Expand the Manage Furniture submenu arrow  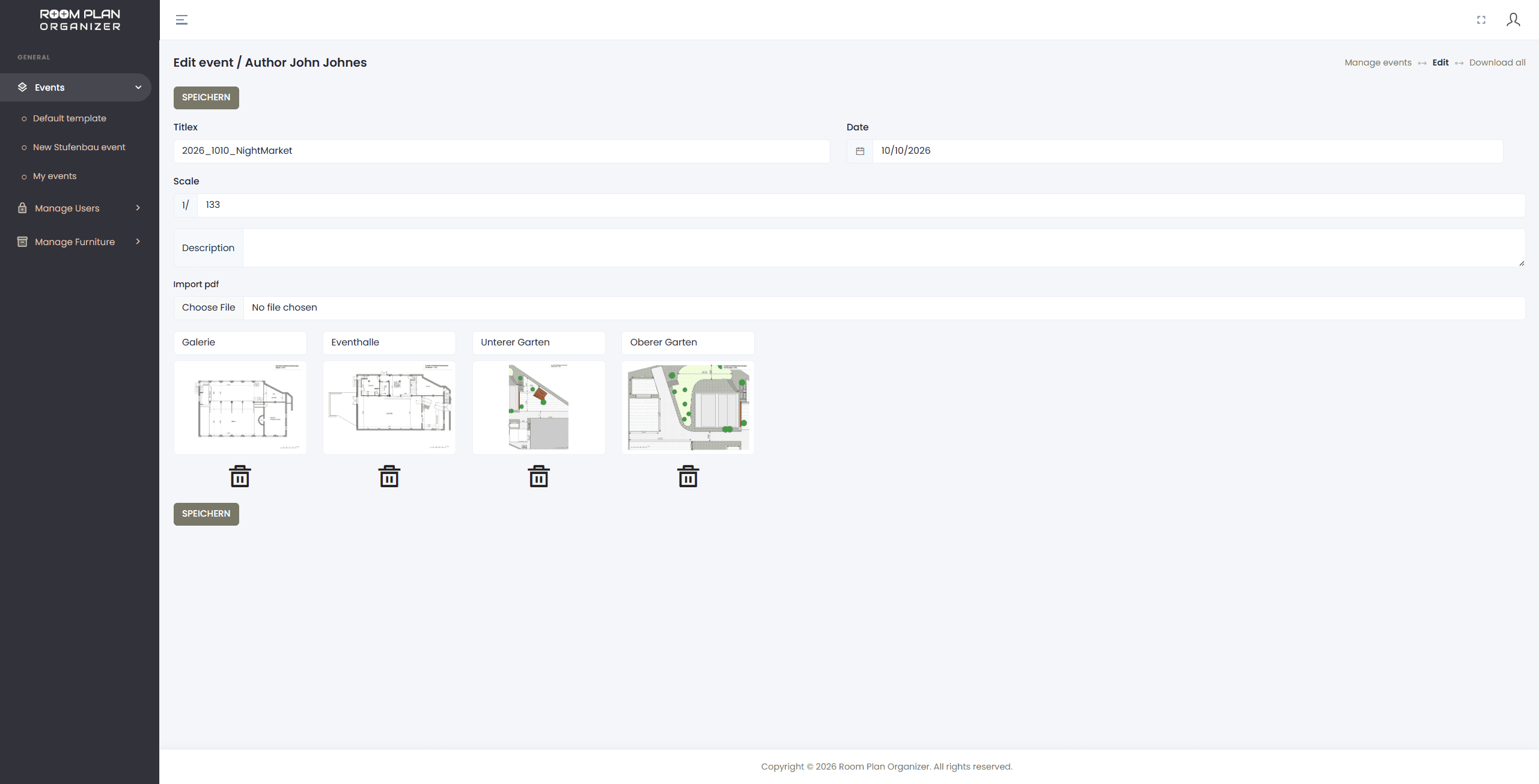pos(138,242)
